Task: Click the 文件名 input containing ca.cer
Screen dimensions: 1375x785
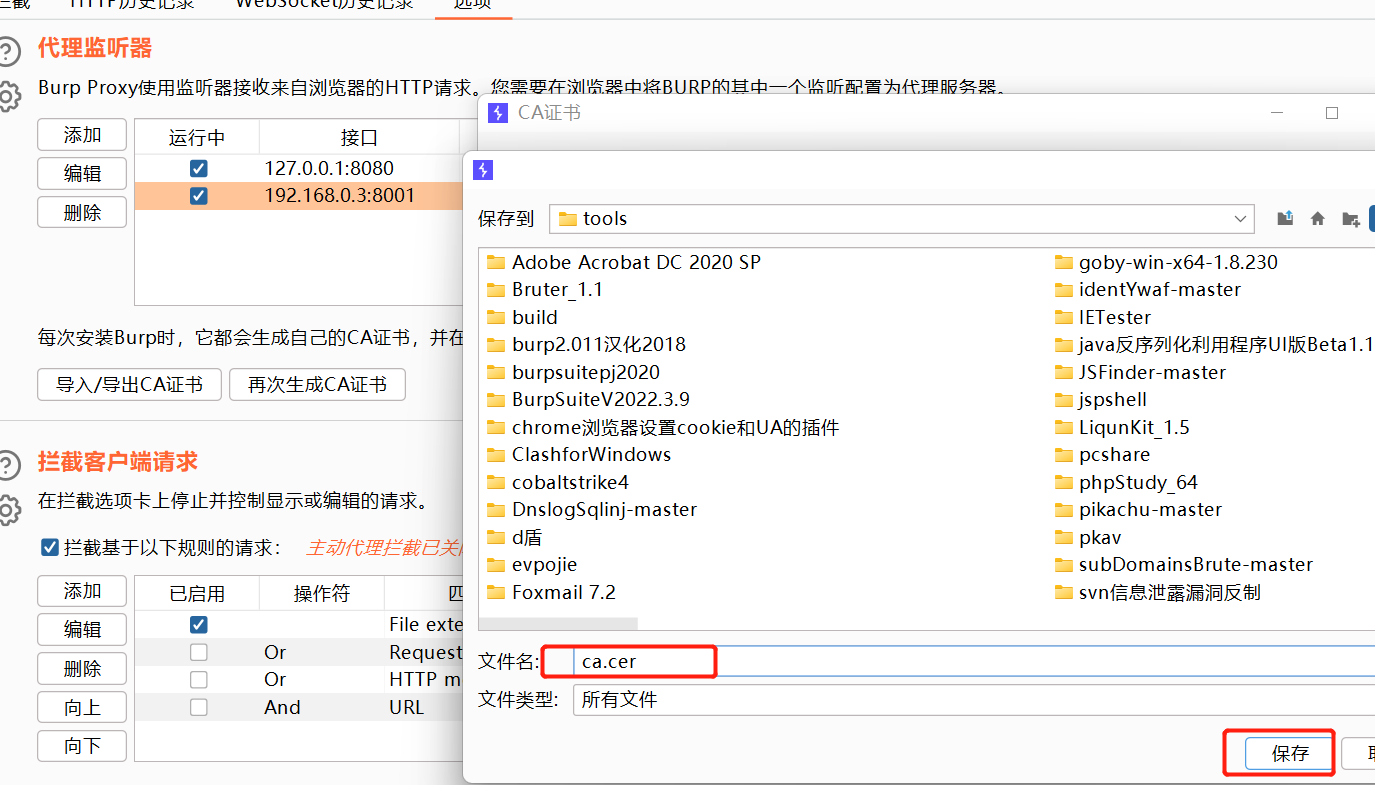Action: click(974, 662)
